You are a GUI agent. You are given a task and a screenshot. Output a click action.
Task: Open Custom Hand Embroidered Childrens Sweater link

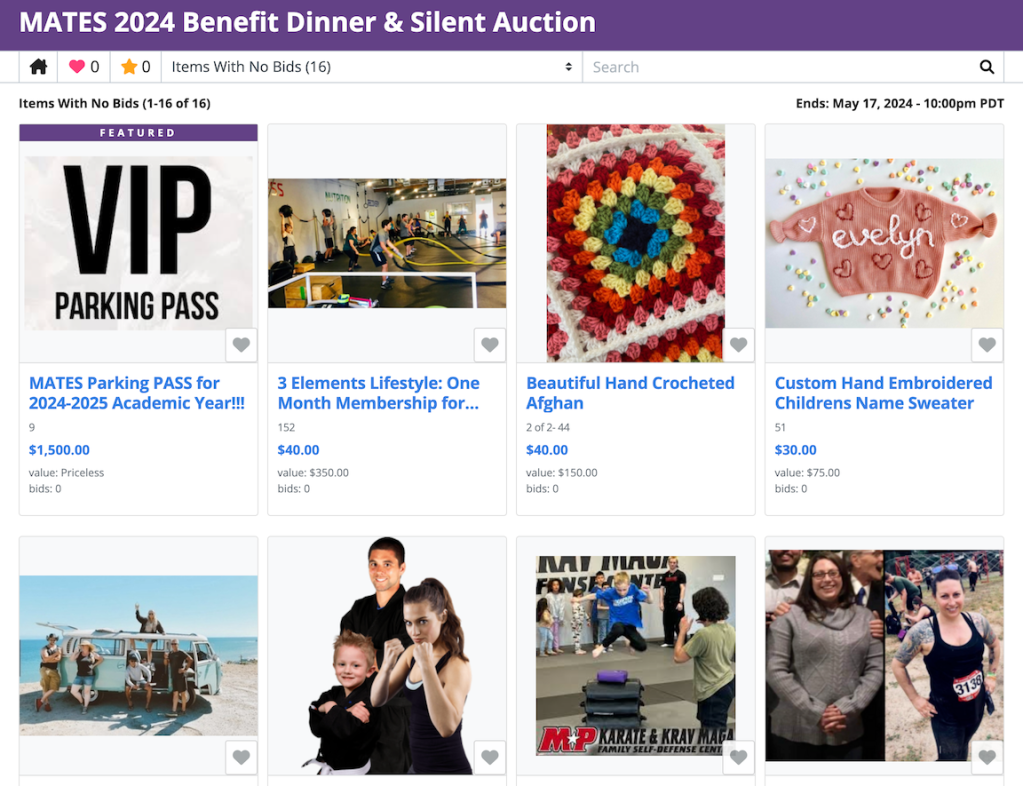pos(883,393)
